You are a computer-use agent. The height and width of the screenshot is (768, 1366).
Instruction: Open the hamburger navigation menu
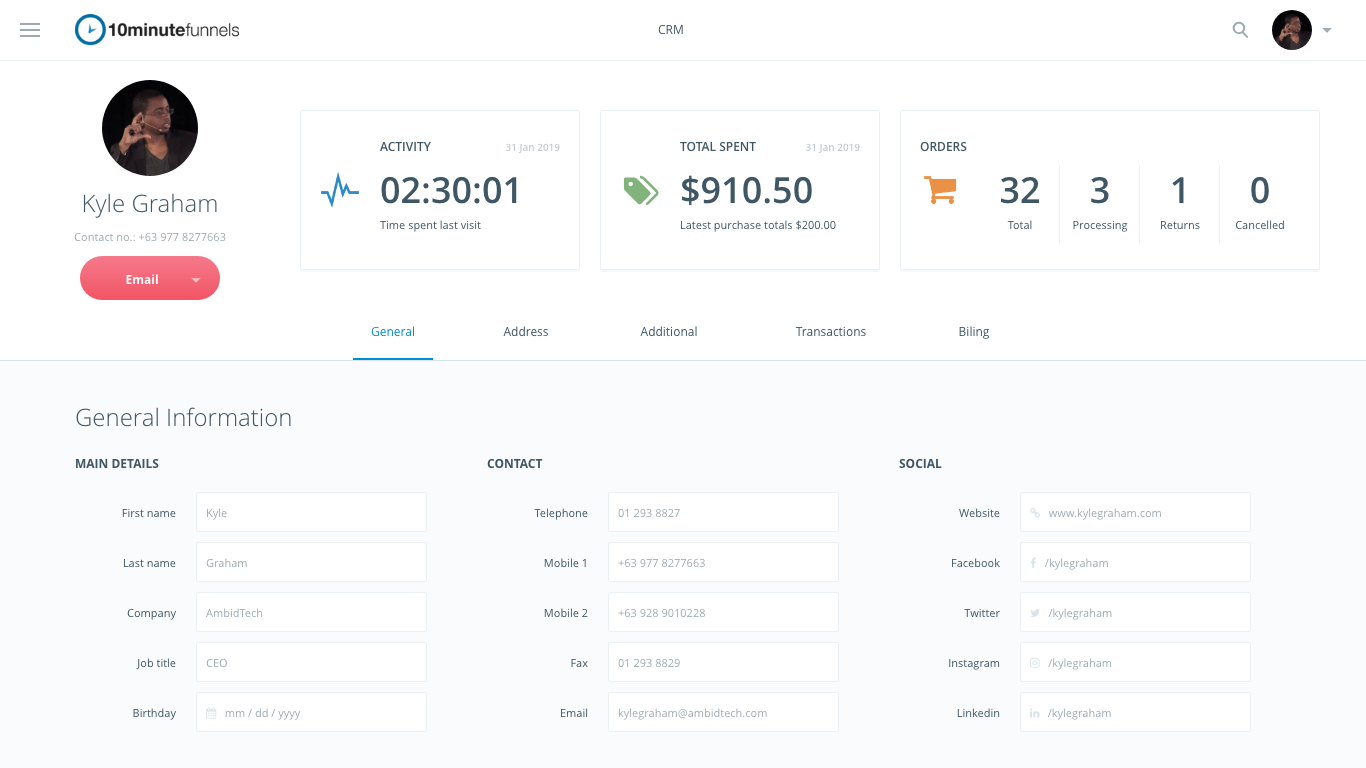[30, 30]
